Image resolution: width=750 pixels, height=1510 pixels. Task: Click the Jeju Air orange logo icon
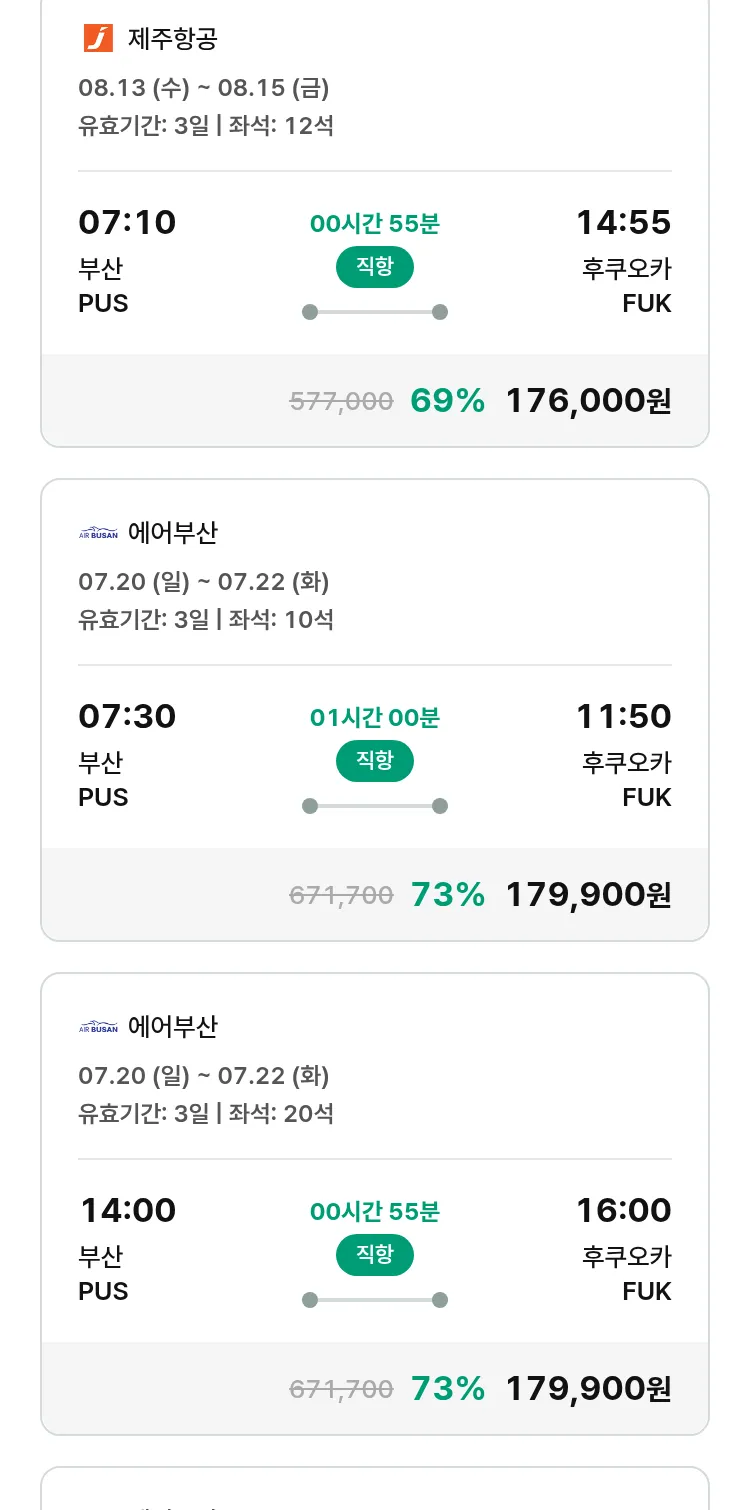point(98,39)
